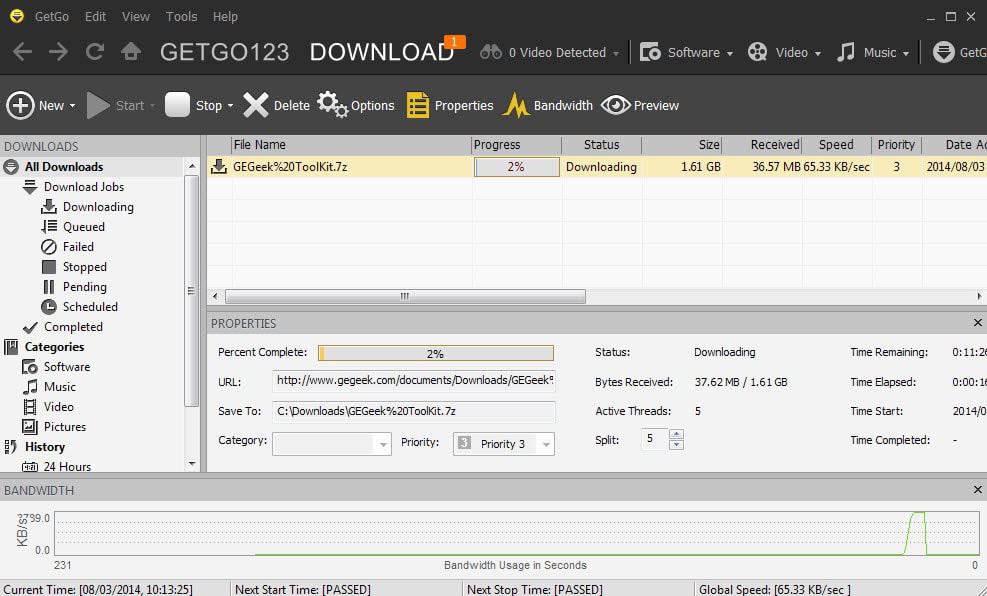The height and width of the screenshot is (596, 987).
Task: Open the 0 Video Detected dropdown
Action: [550, 53]
